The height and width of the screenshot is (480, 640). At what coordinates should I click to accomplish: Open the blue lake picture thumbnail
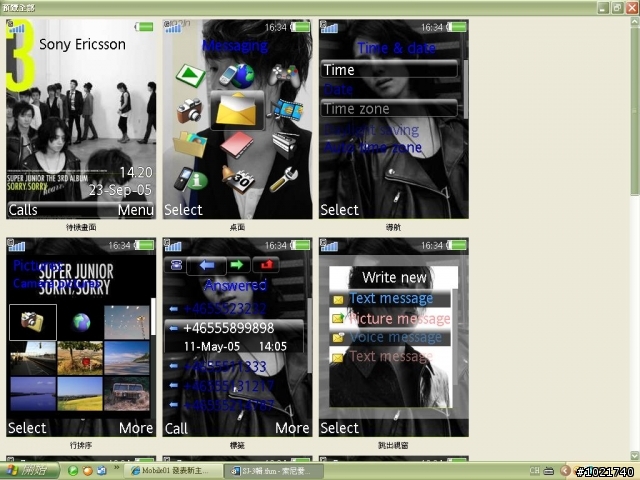click(33, 393)
